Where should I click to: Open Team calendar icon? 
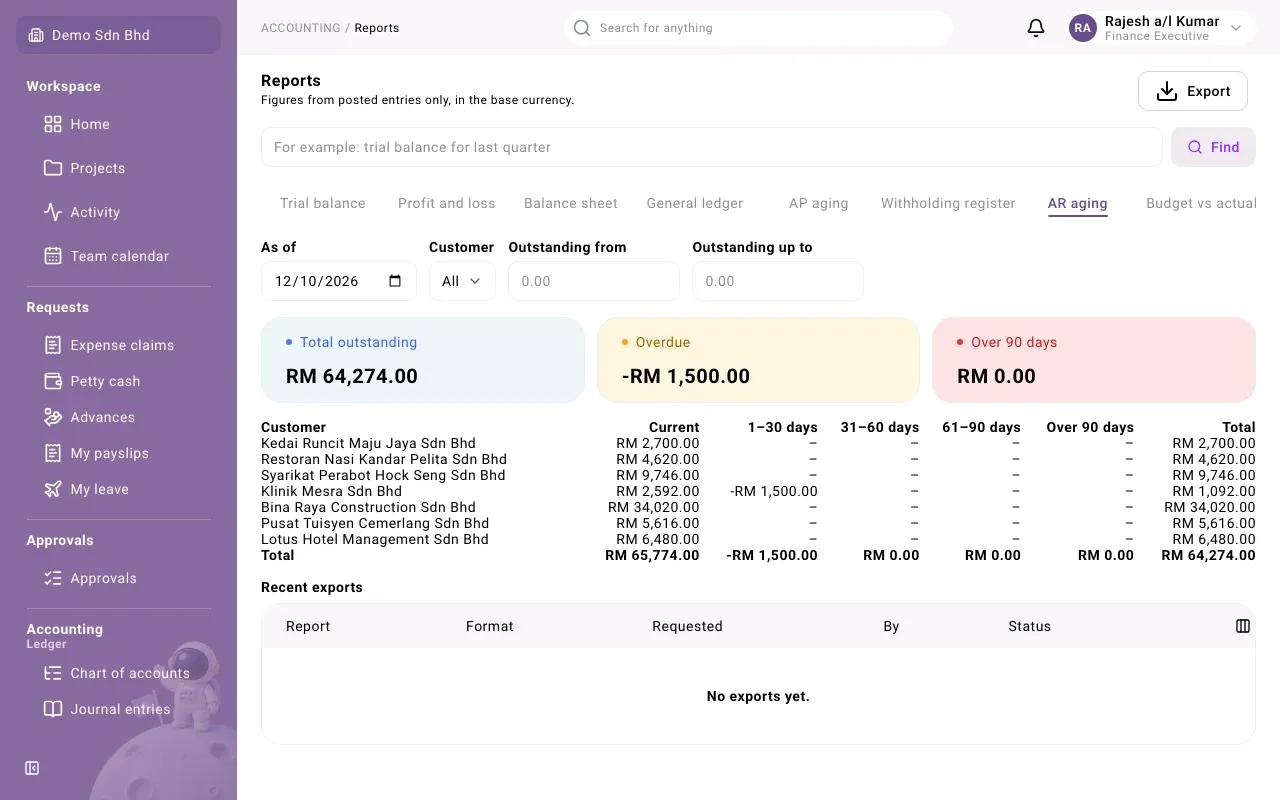[53, 256]
